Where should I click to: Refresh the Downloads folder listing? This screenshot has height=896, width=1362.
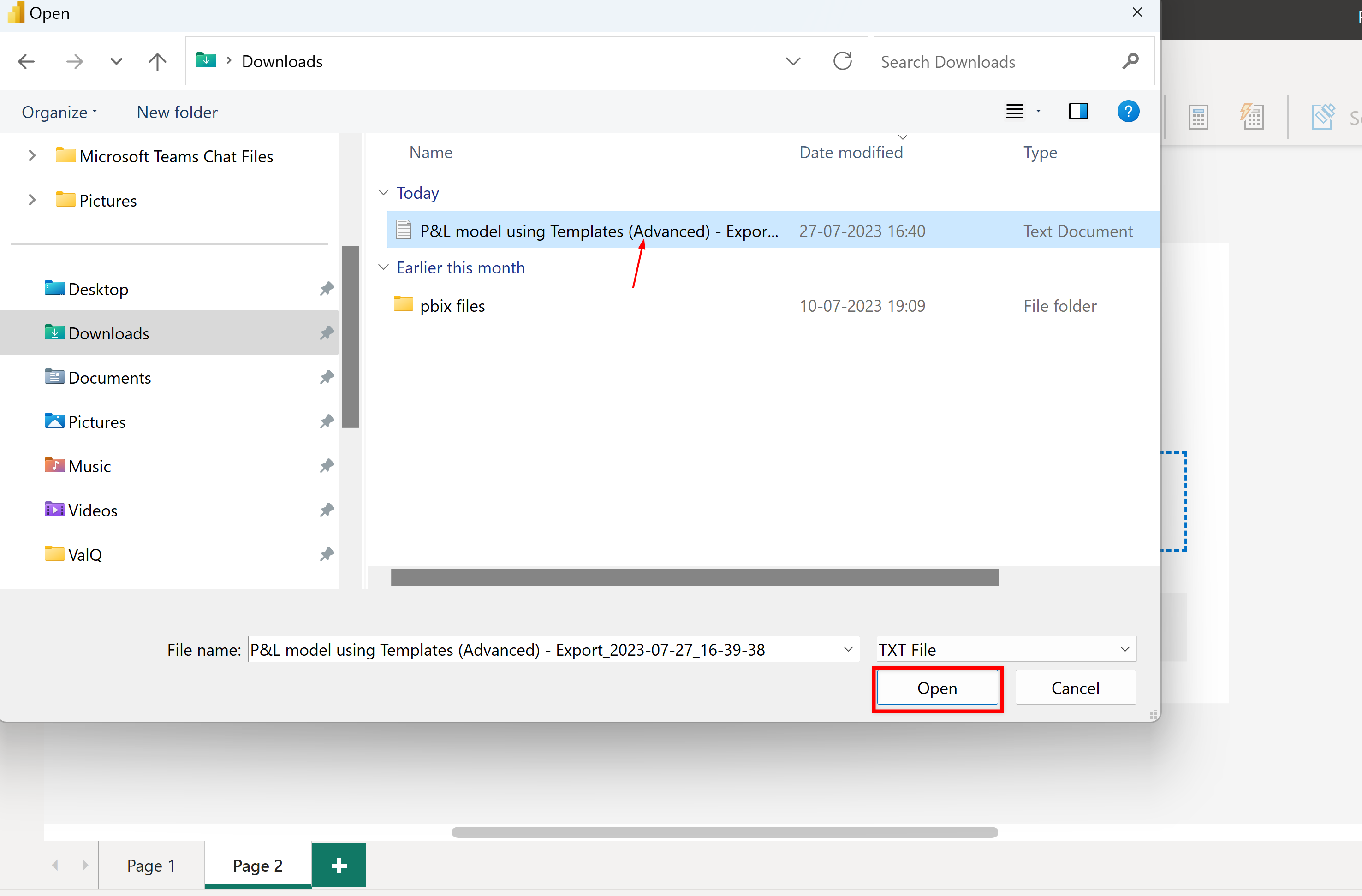click(x=842, y=61)
